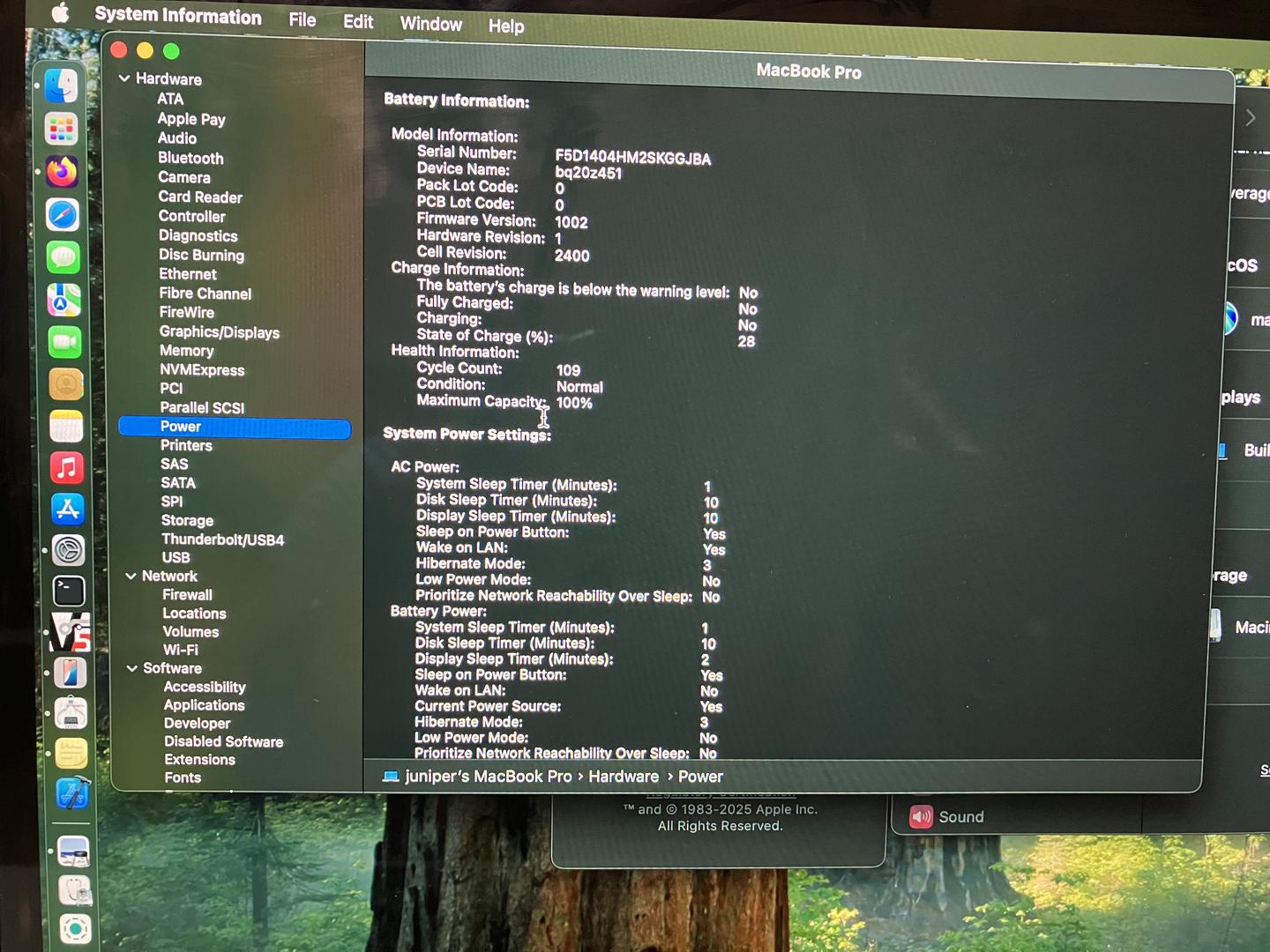Select Graphics/Displays in the sidebar
Image resolution: width=1270 pixels, height=952 pixels.
pos(220,332)
